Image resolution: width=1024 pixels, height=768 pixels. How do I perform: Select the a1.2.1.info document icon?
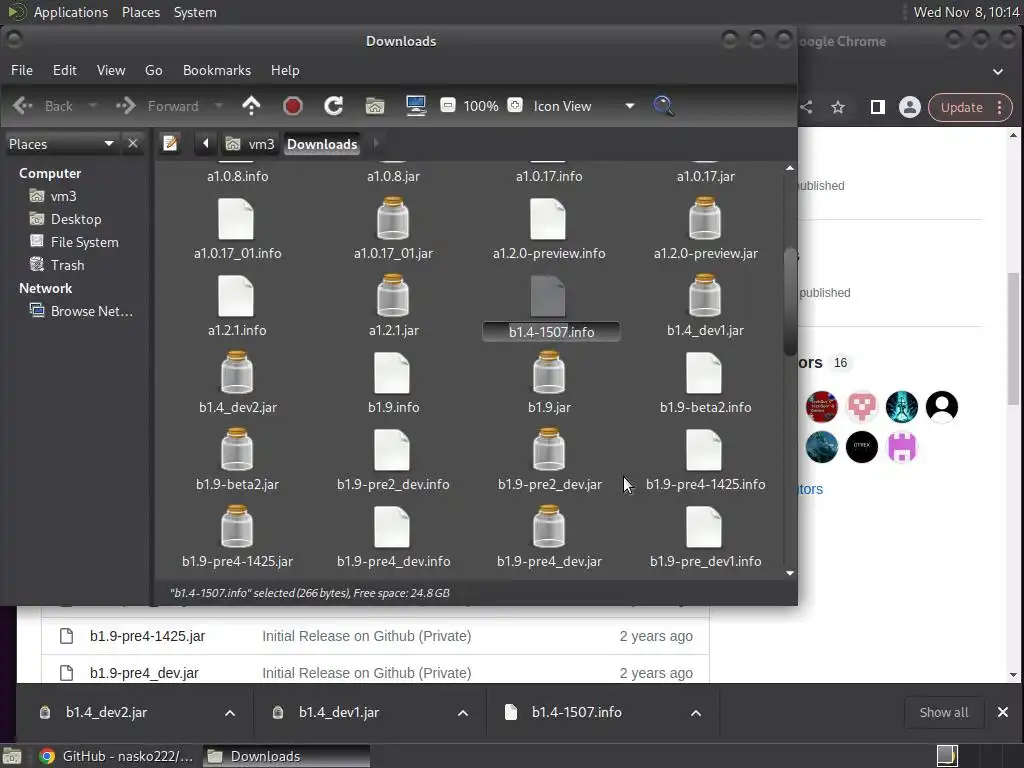(x=236, y=296)
